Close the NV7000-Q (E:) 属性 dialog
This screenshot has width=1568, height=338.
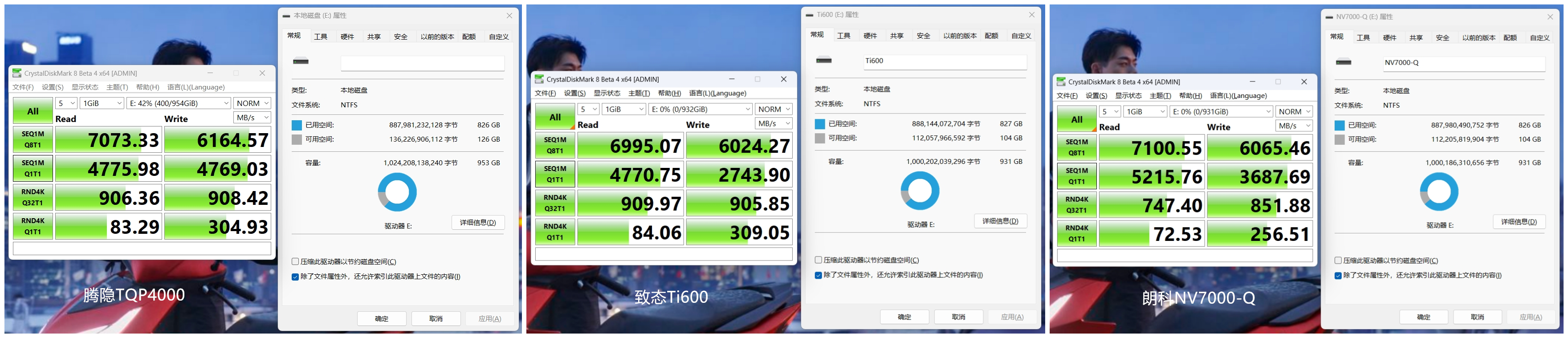pyautogui.click(x=1551, y=17)
